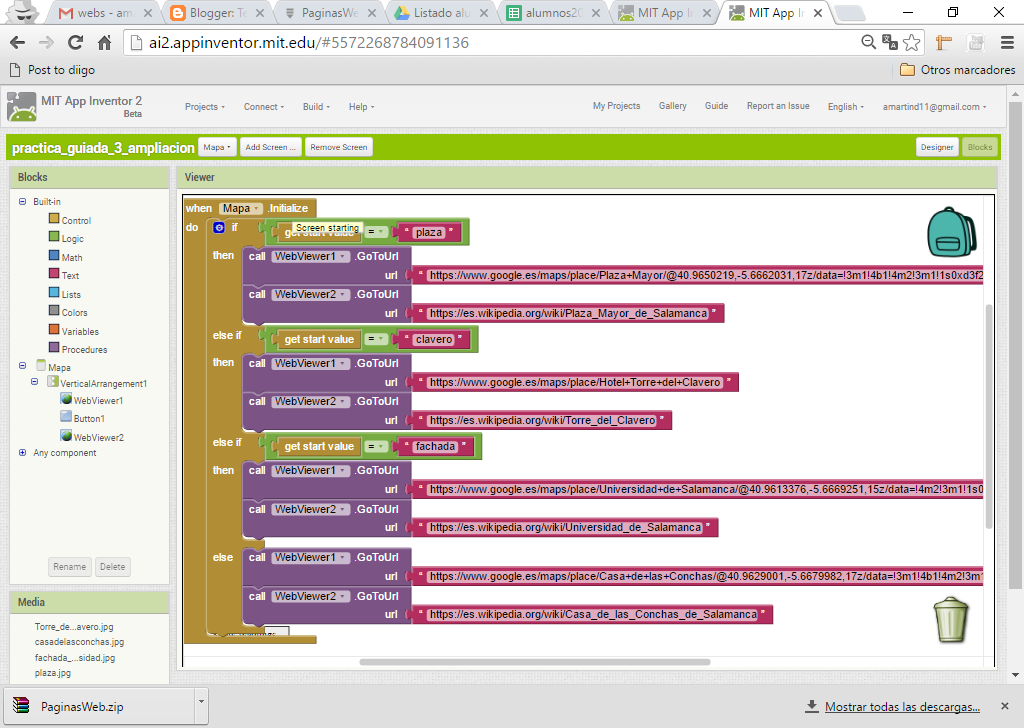
Task: Click the Remove Screen button
Action: click(338, 147)
